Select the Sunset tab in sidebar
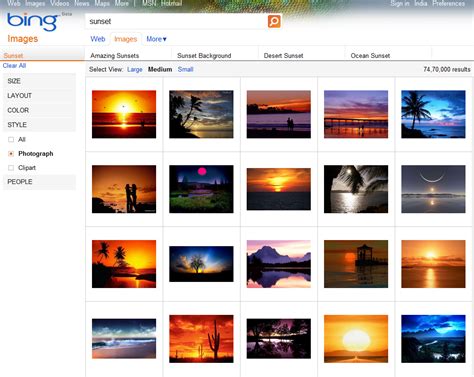Viewport: 474px width, 377px height. [x=13, y=56]
